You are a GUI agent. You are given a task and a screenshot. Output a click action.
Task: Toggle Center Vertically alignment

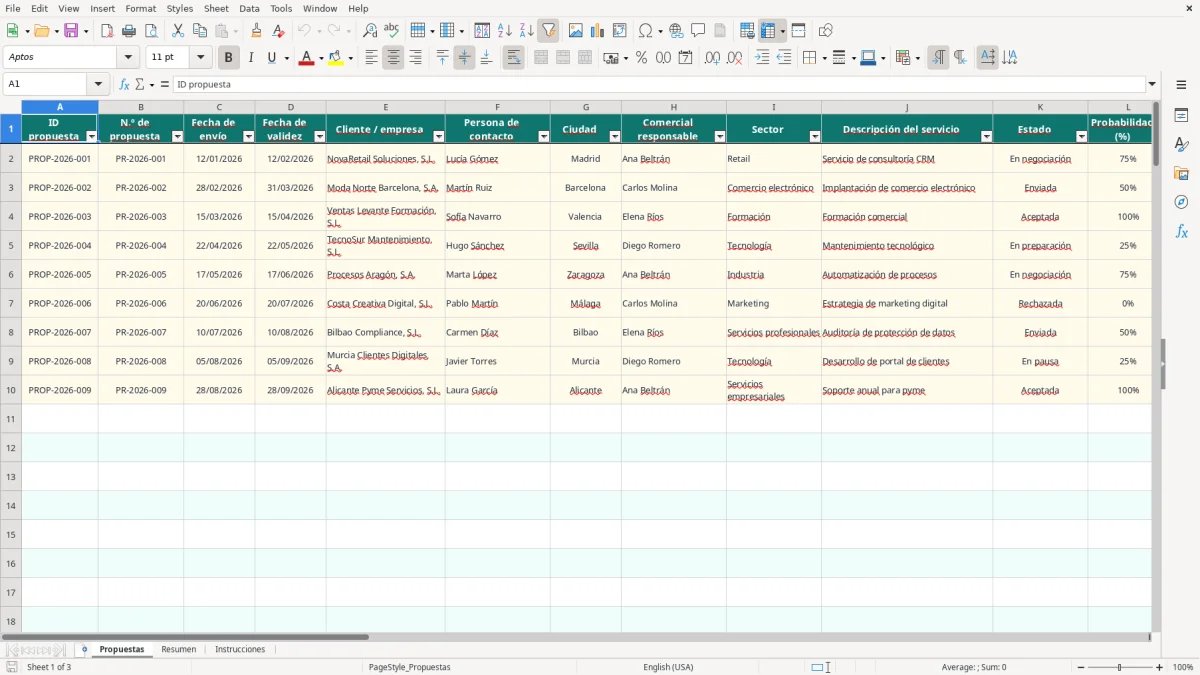click(x=464, y=58)
